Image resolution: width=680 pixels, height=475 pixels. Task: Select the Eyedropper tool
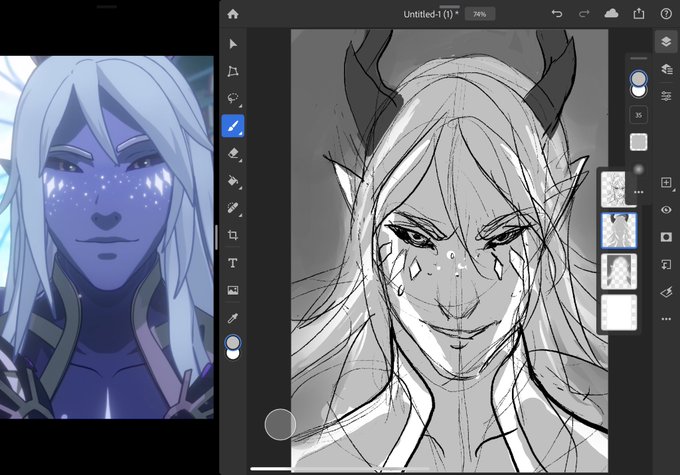click(x=233, y=318)
